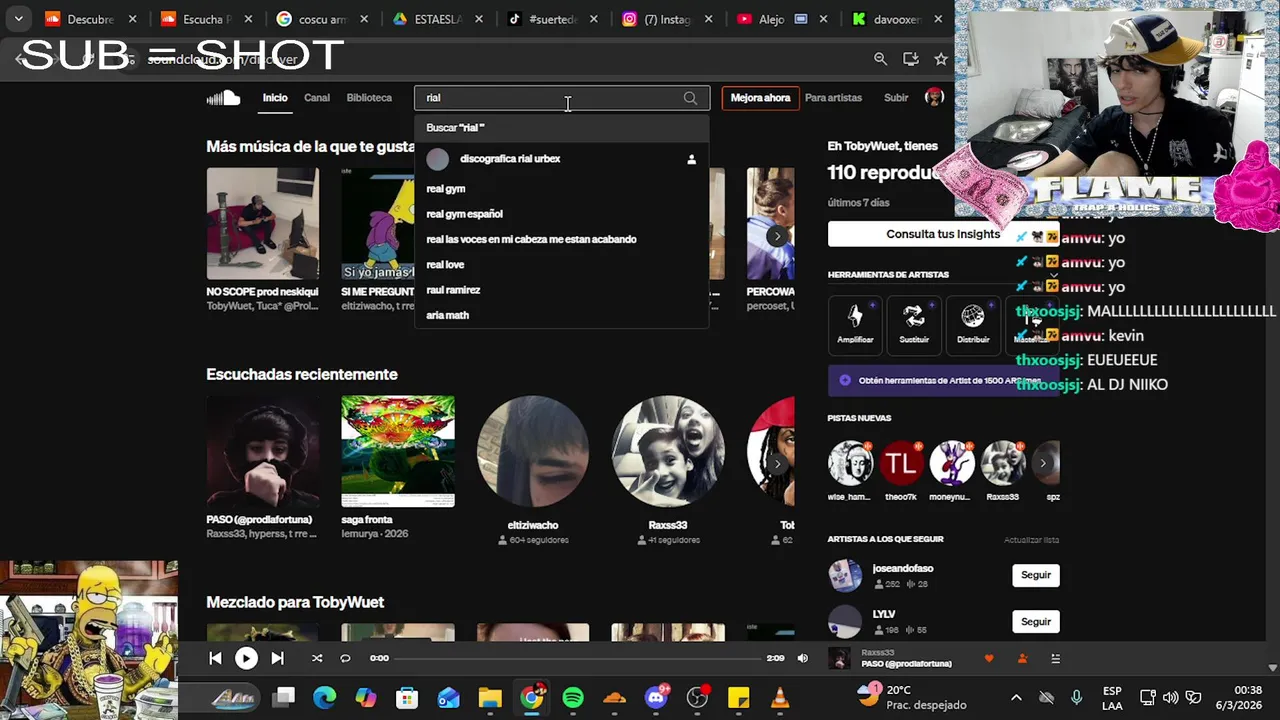The width and height of the screenshot is (1280, 720).
Task: Open the play queue list icon
Action: coord(1055,658)
